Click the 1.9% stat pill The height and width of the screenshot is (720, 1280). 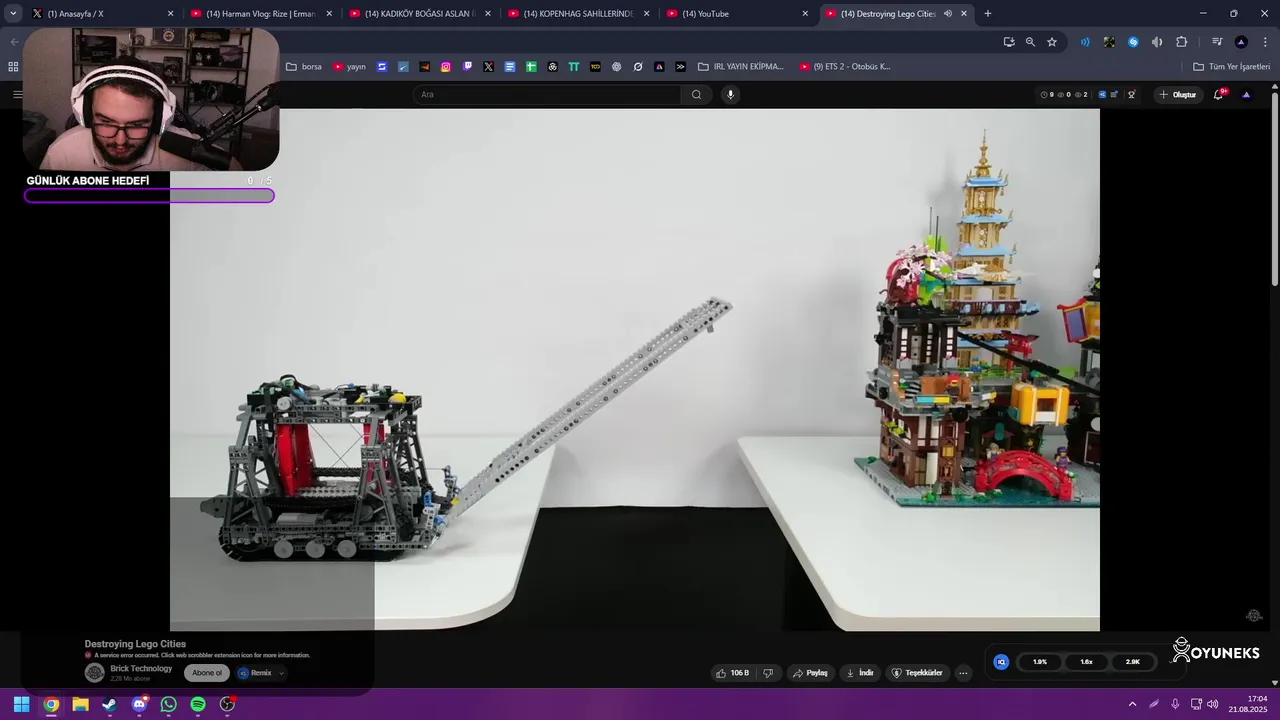click(1040, 662)
